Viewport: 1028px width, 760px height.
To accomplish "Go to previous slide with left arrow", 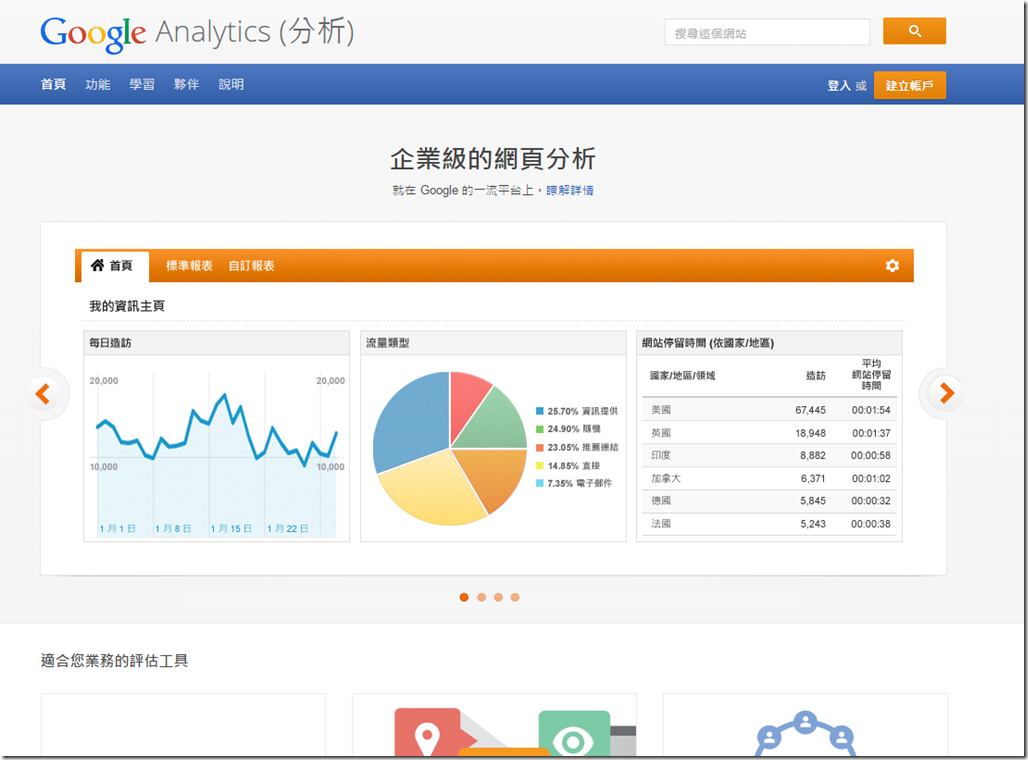I will click(43, 393).
